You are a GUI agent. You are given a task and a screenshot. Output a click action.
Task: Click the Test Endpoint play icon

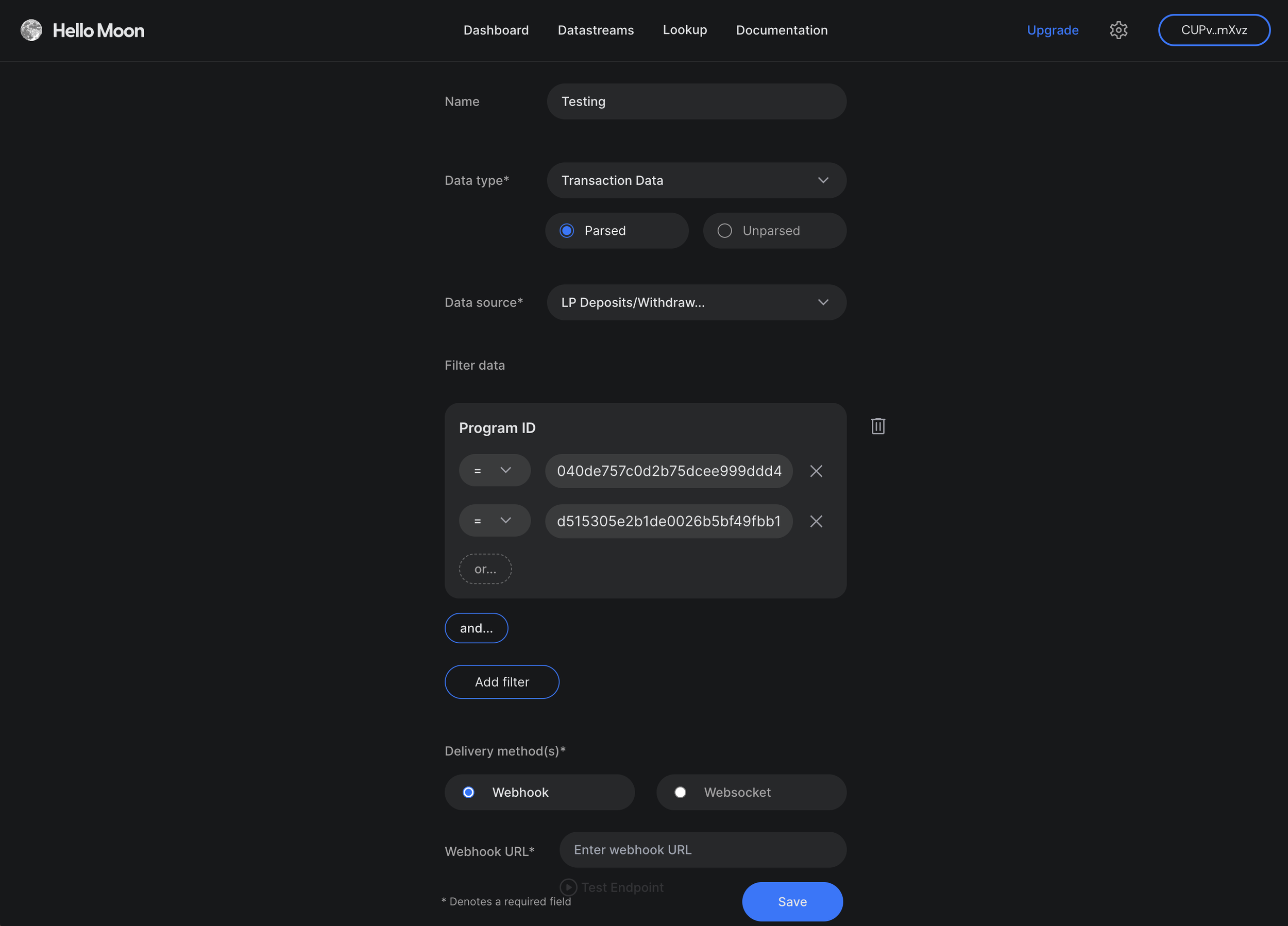(x=568, y=887)
